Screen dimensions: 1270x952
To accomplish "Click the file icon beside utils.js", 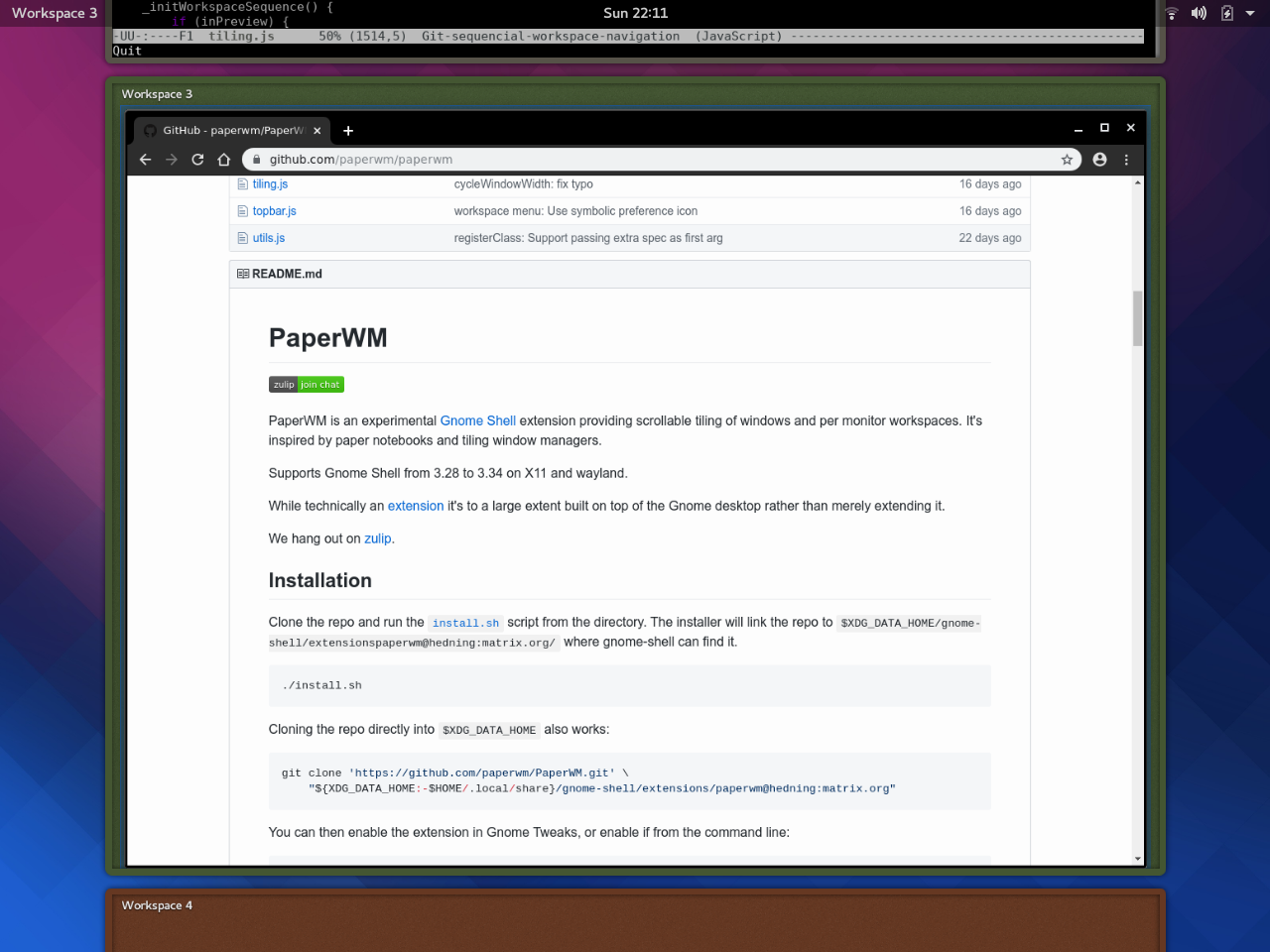I will pos(242,238).
